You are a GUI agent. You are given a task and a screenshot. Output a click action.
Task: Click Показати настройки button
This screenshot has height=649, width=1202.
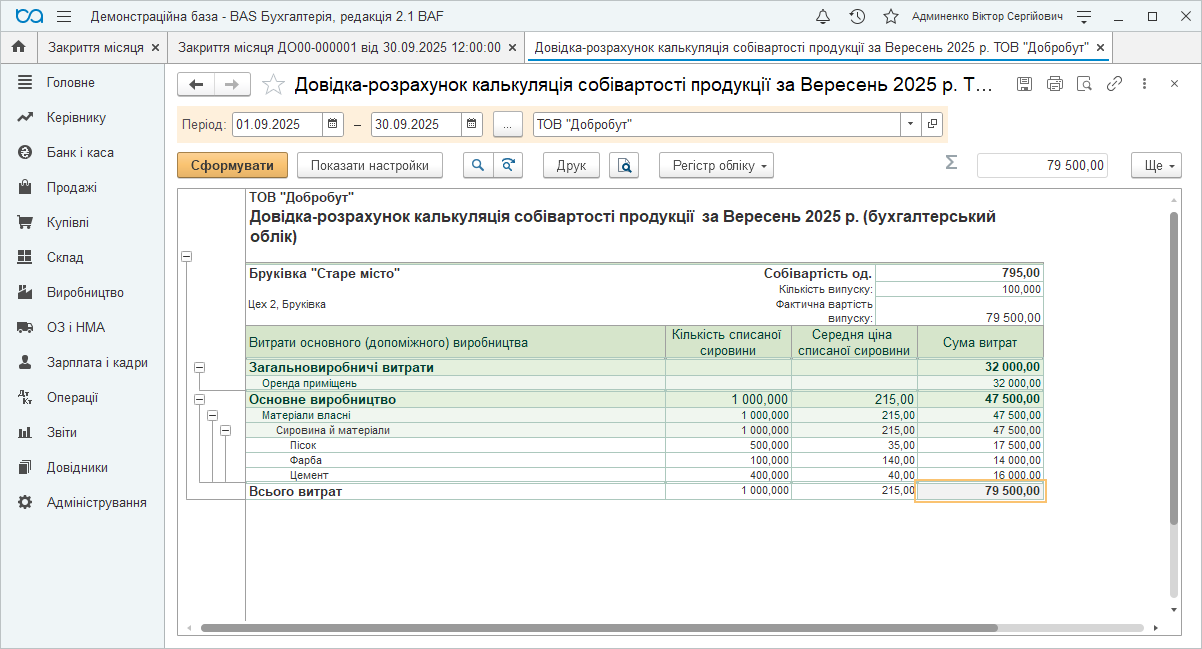370,166
